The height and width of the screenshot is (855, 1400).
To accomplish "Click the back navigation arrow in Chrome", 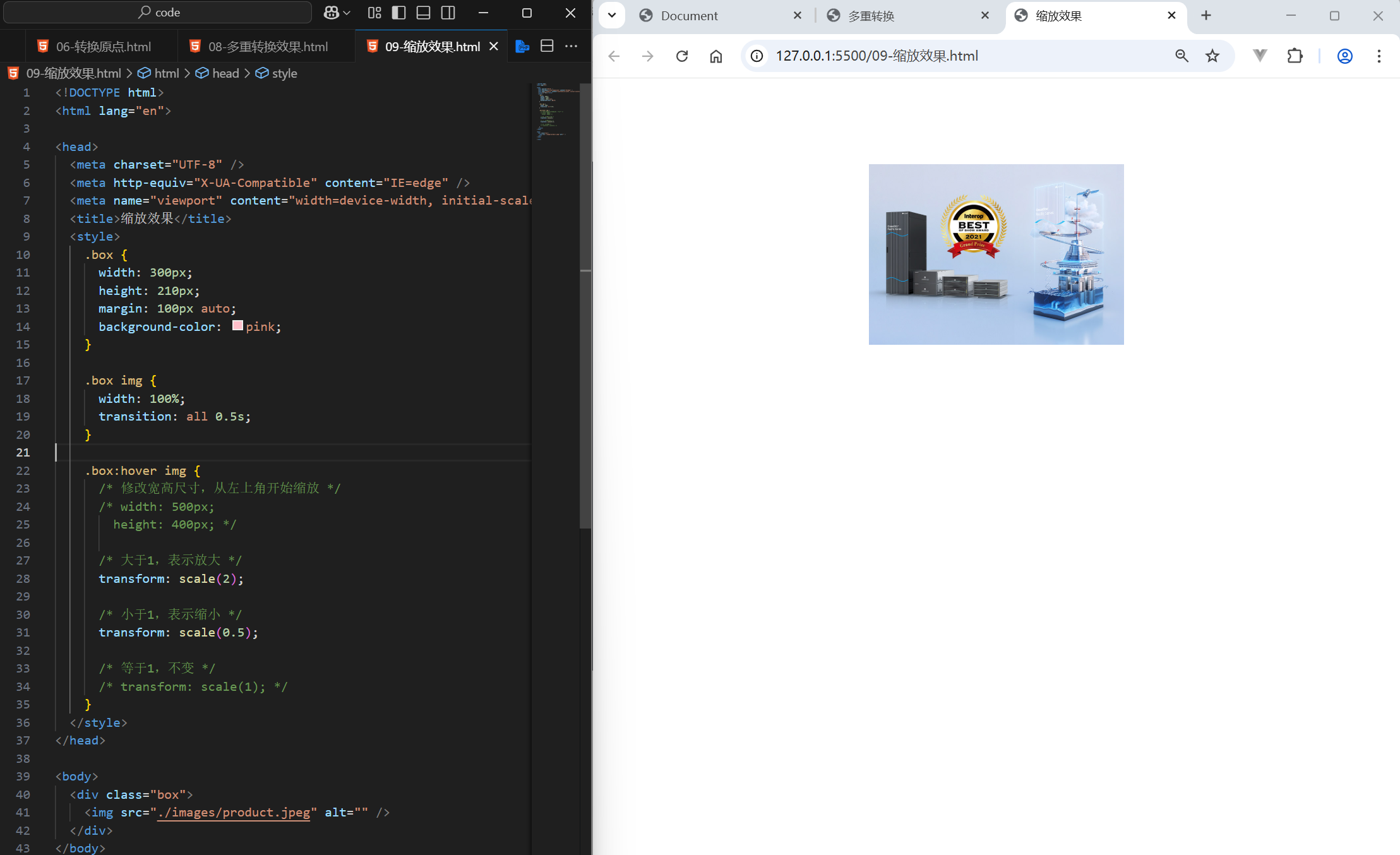I will [x=613, y=56].
